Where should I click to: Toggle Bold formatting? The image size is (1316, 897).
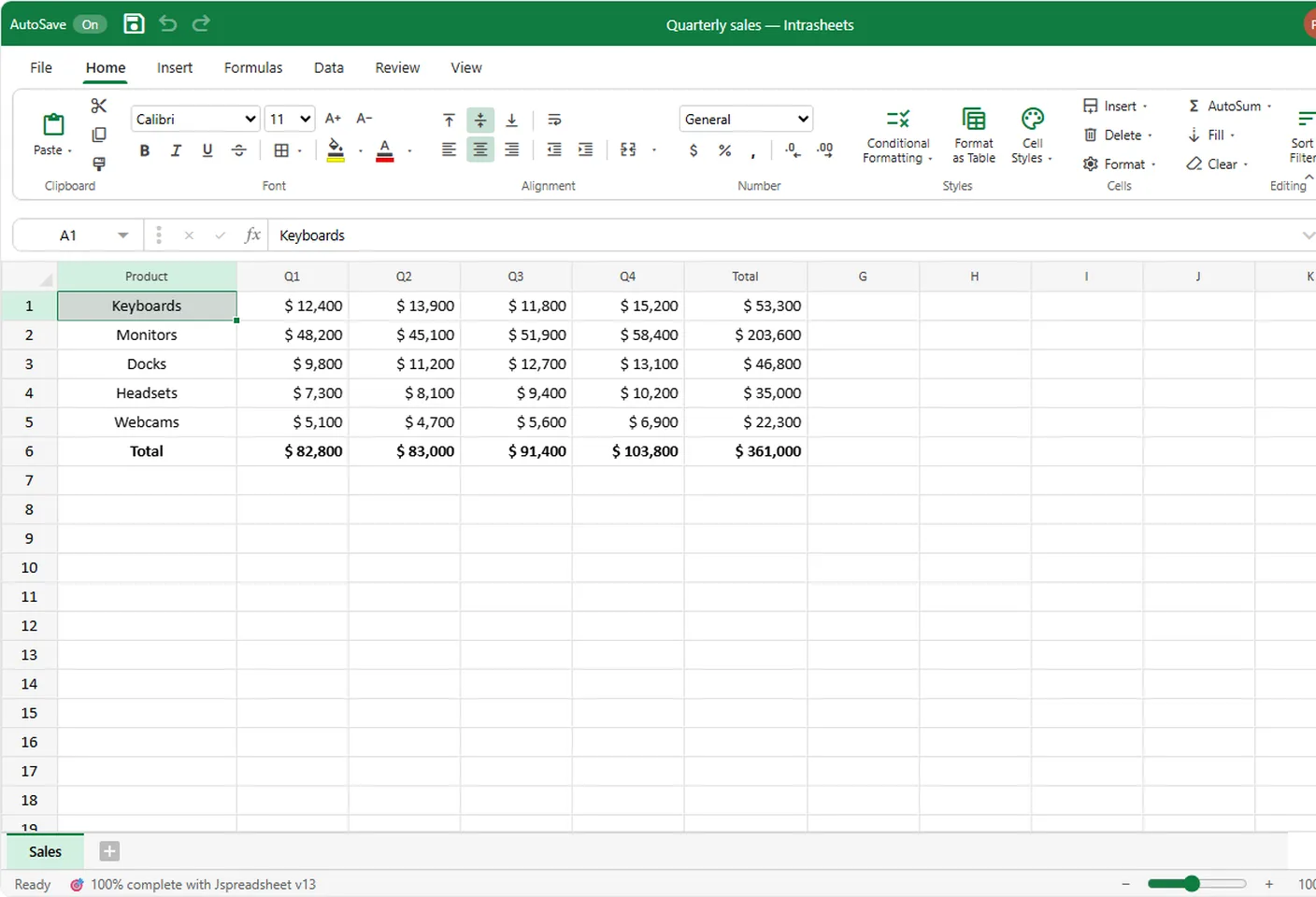[145, 150]
